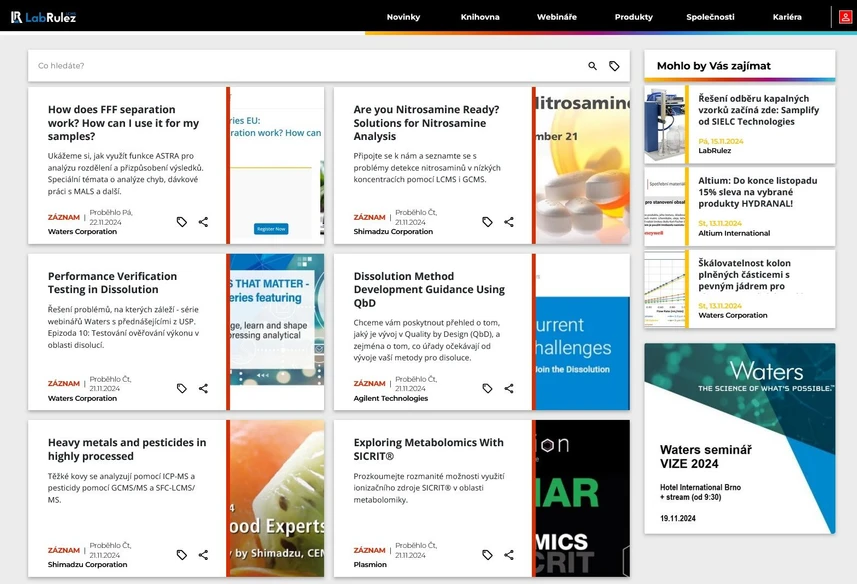Click 'Waters Corporation' under FFF separation card

[83, 232]
